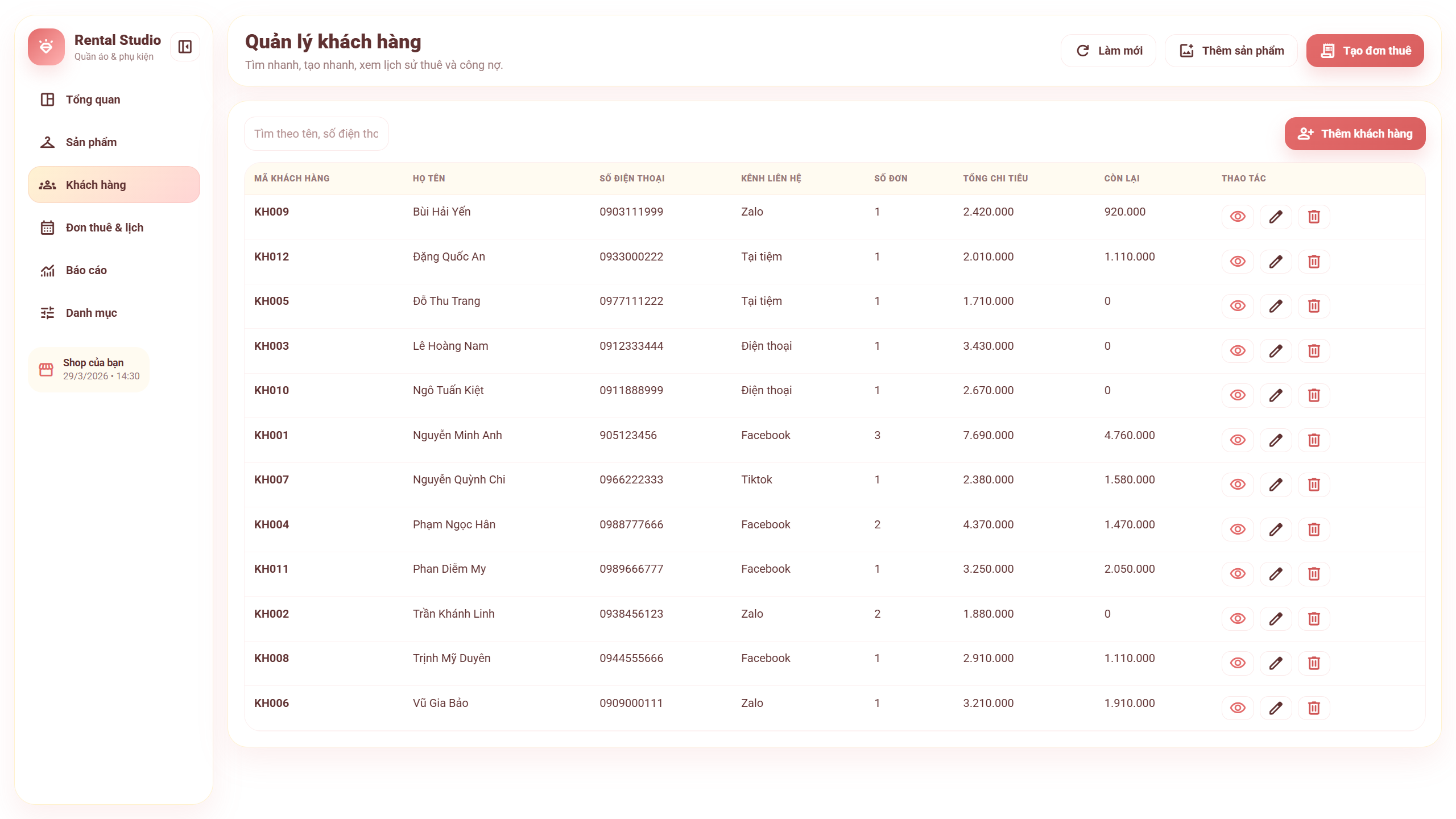Click the Rental Studio logo icon
Image resolution: width=1456 pixels, height=819 pixels.
pos(46,47)
